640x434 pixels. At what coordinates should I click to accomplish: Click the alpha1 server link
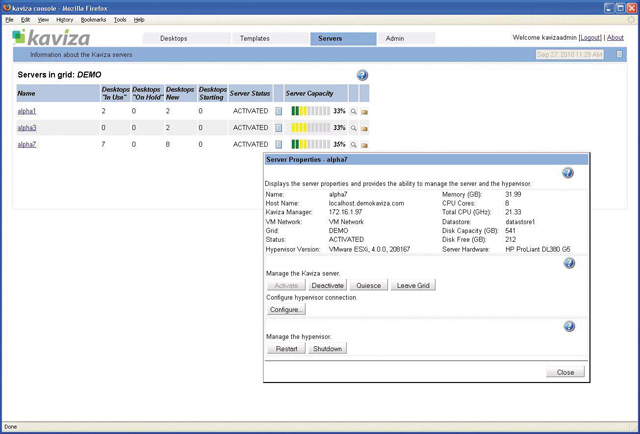tap(27, 111)
